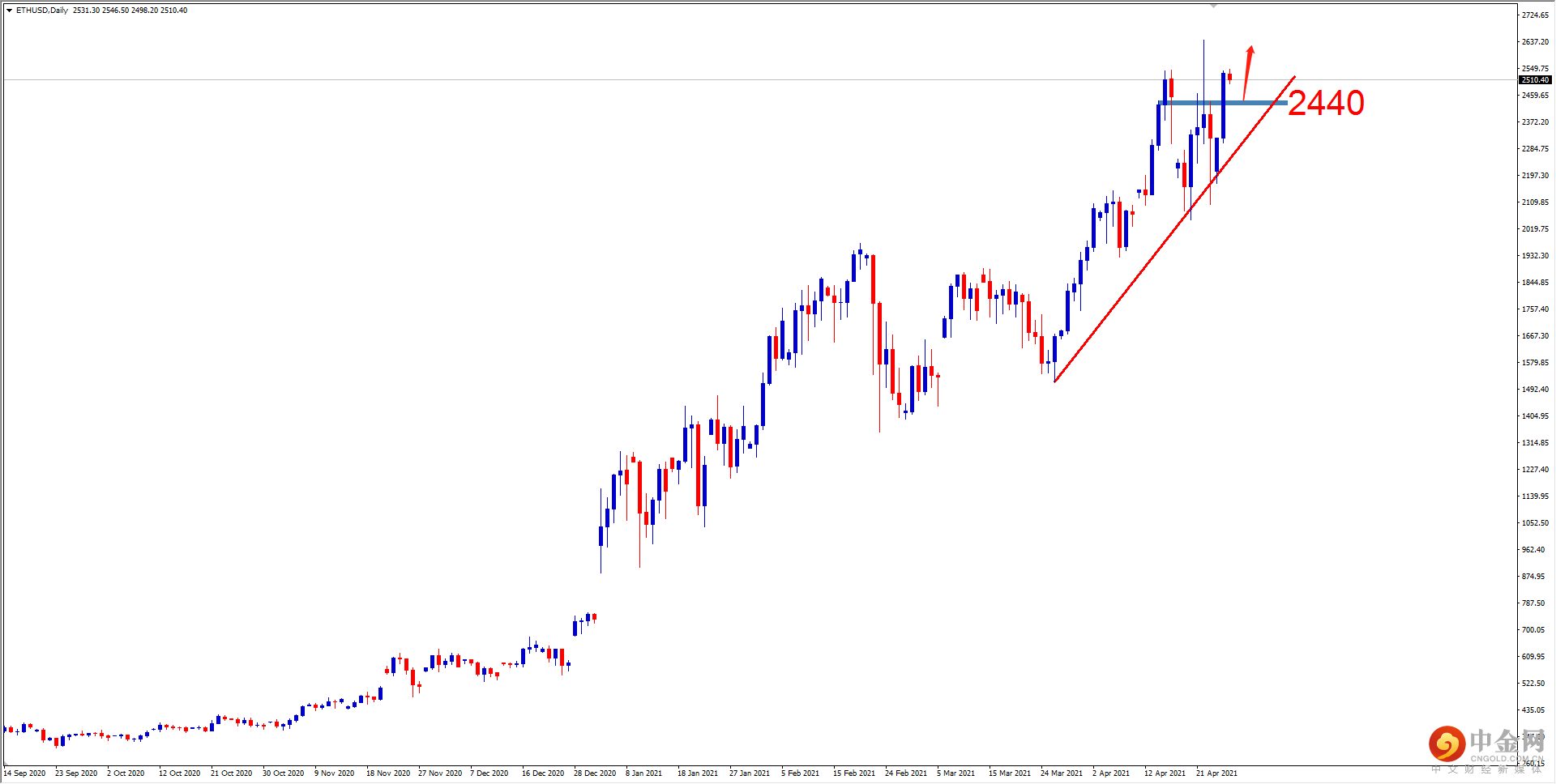Click the 8 Jan 2021 date label
This screenshot has height=784, width=1556.
point(643,773)
